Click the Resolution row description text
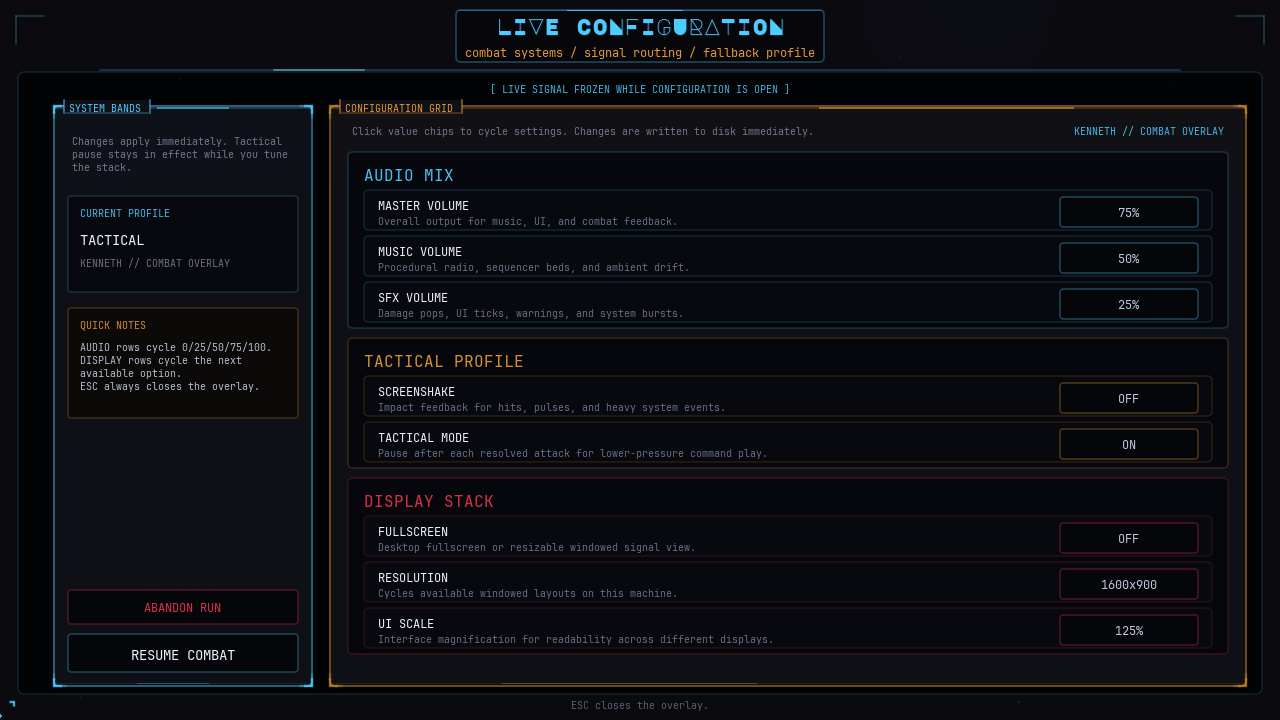Screen dimensions: 1280x720 [x=527, y=593]
